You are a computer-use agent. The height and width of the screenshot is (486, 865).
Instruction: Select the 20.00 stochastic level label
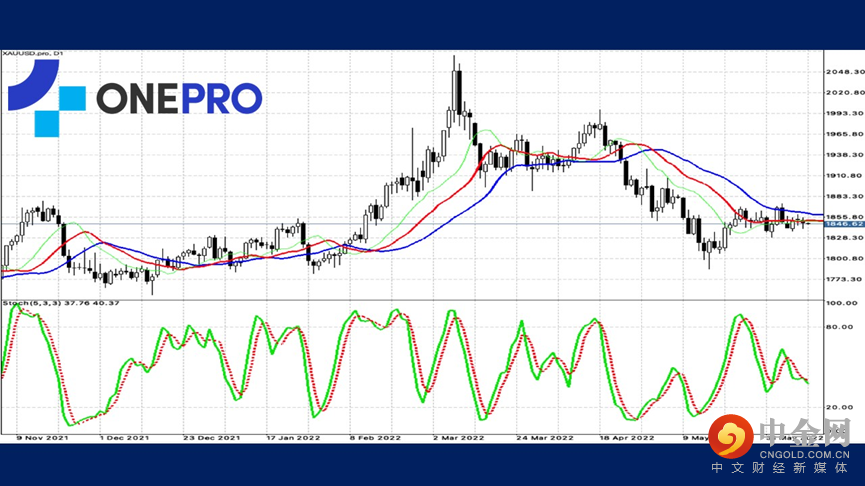pyautogui.click(x=840, y=407)
